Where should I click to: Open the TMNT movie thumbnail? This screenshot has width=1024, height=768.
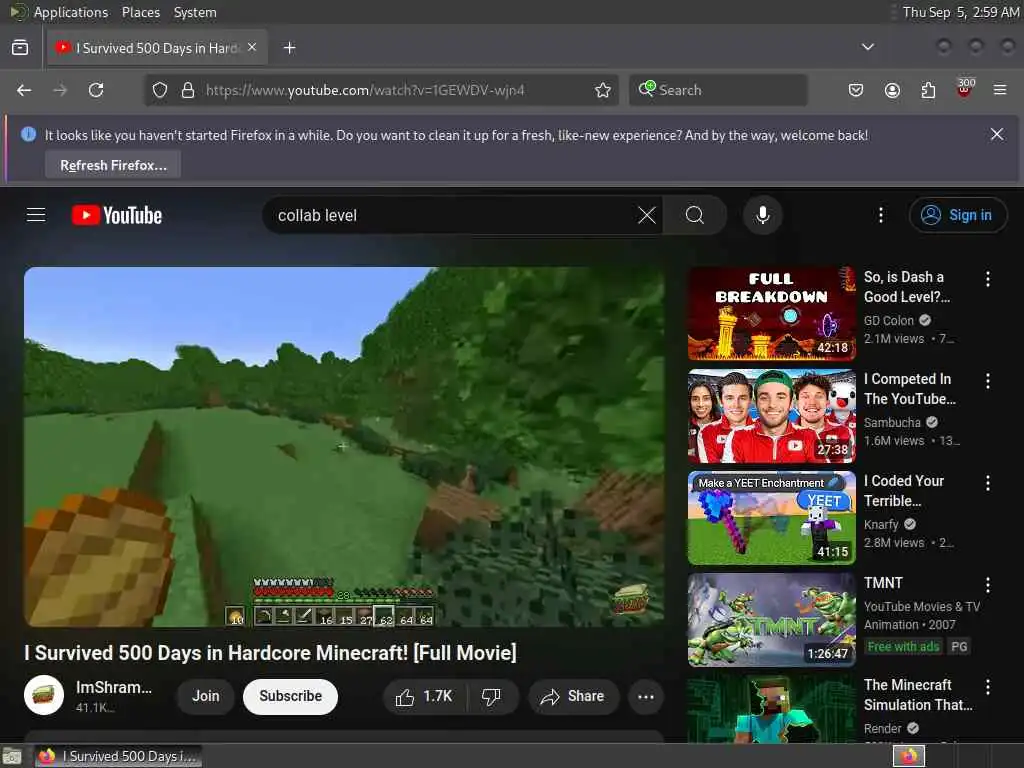coord(771,620)
